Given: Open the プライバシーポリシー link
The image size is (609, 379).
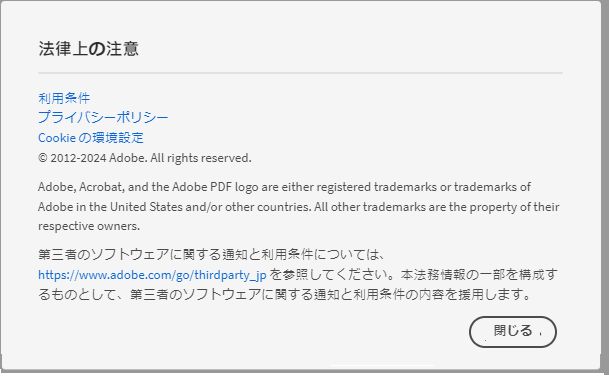Looking at the screenshot, I should [103, 117].
